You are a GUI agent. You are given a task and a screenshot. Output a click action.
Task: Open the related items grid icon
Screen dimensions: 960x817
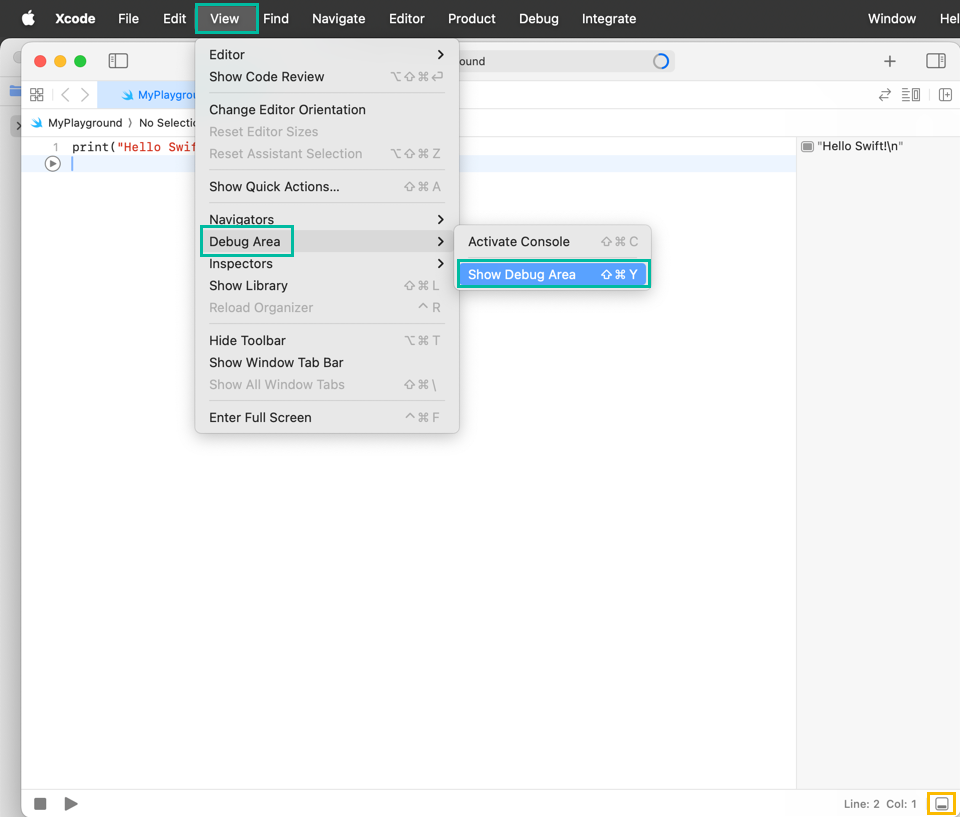[x=37, y=94]
